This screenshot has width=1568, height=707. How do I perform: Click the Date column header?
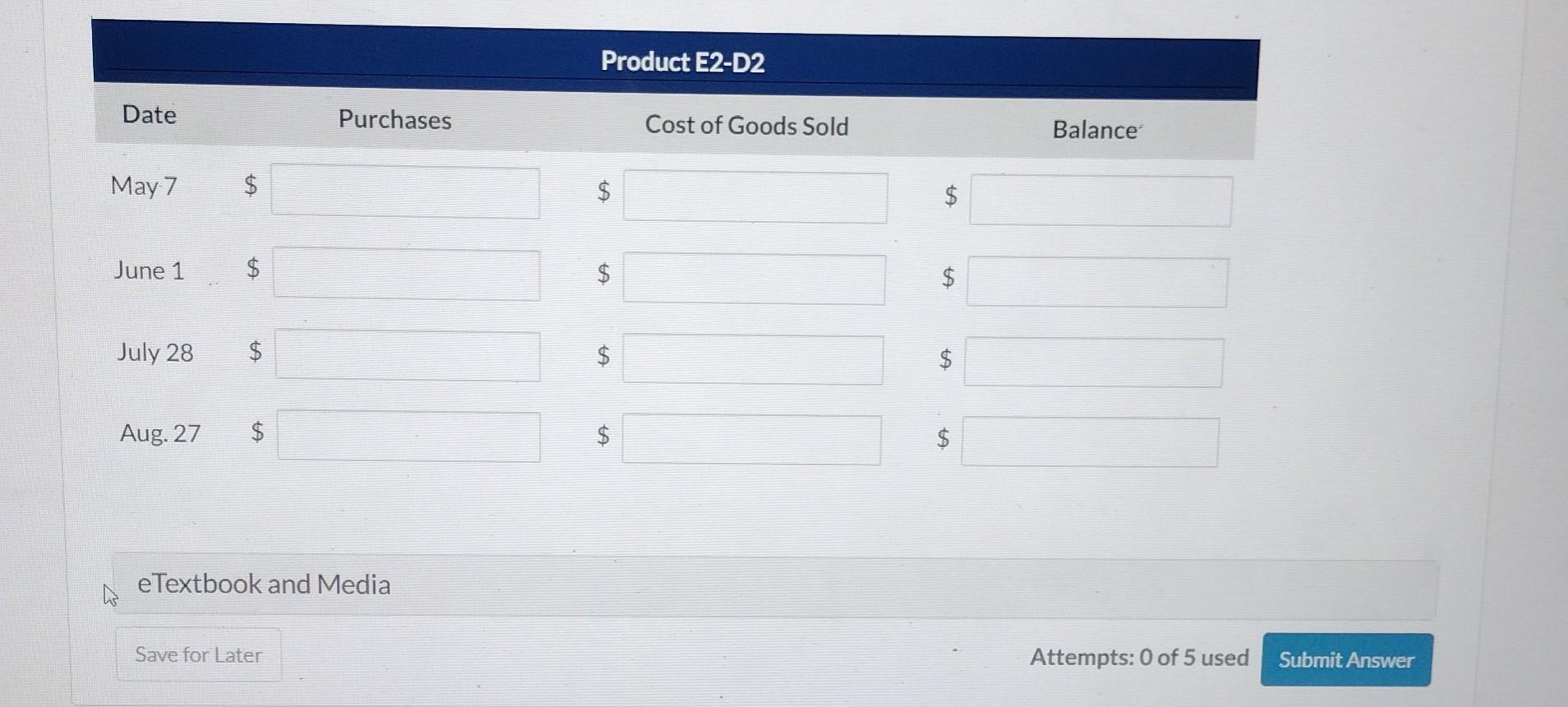point(149,115)
